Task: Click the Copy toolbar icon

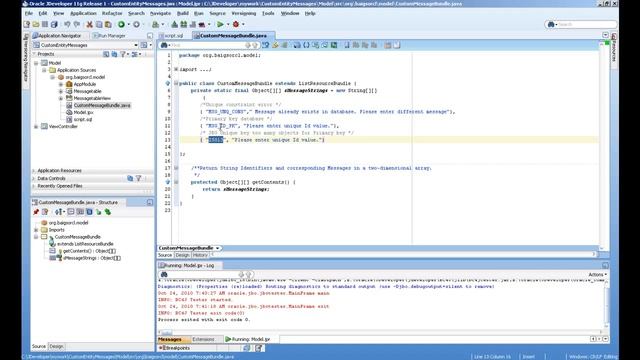Action: click(99, 24)
